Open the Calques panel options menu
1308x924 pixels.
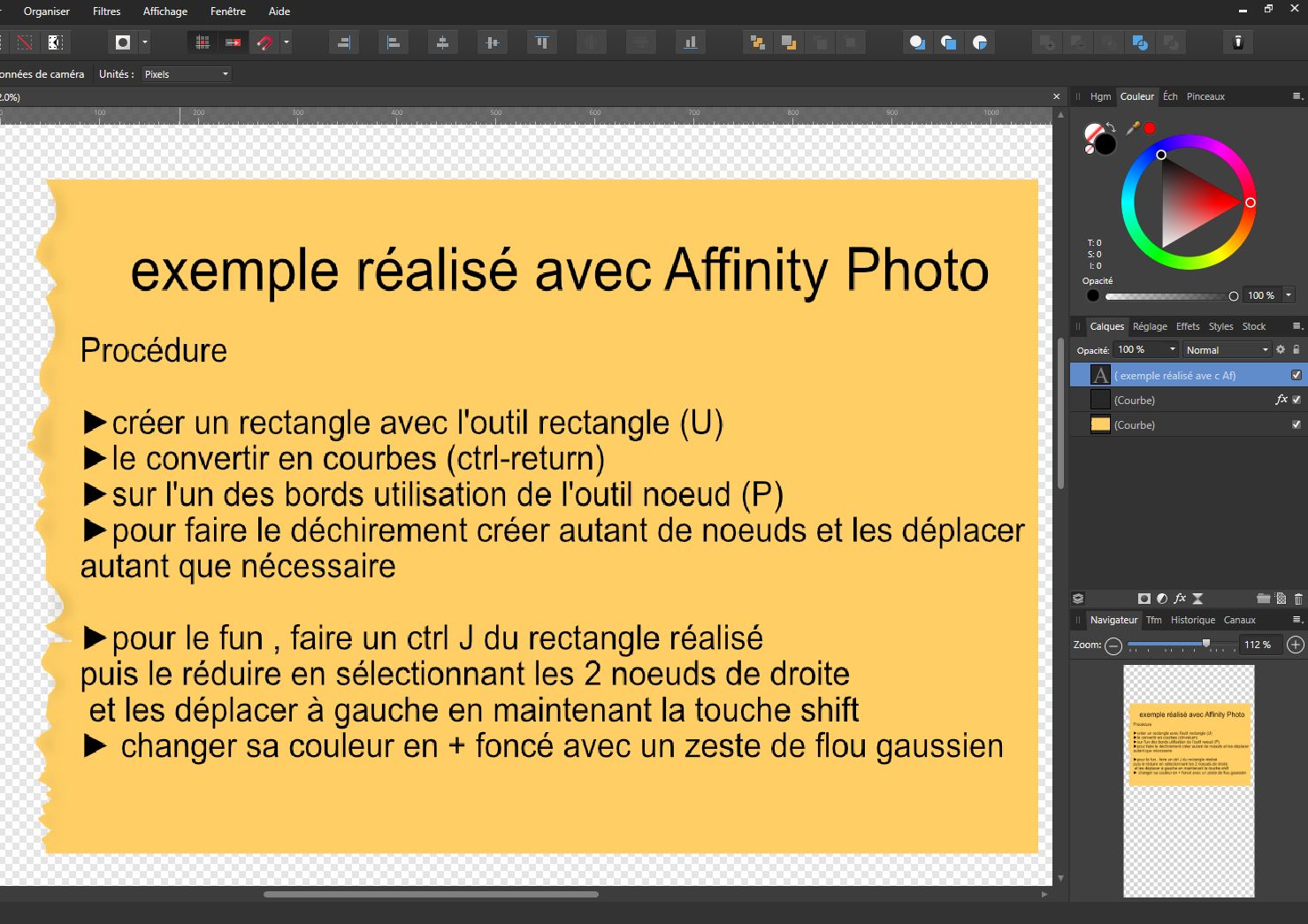coord(1297,326)
